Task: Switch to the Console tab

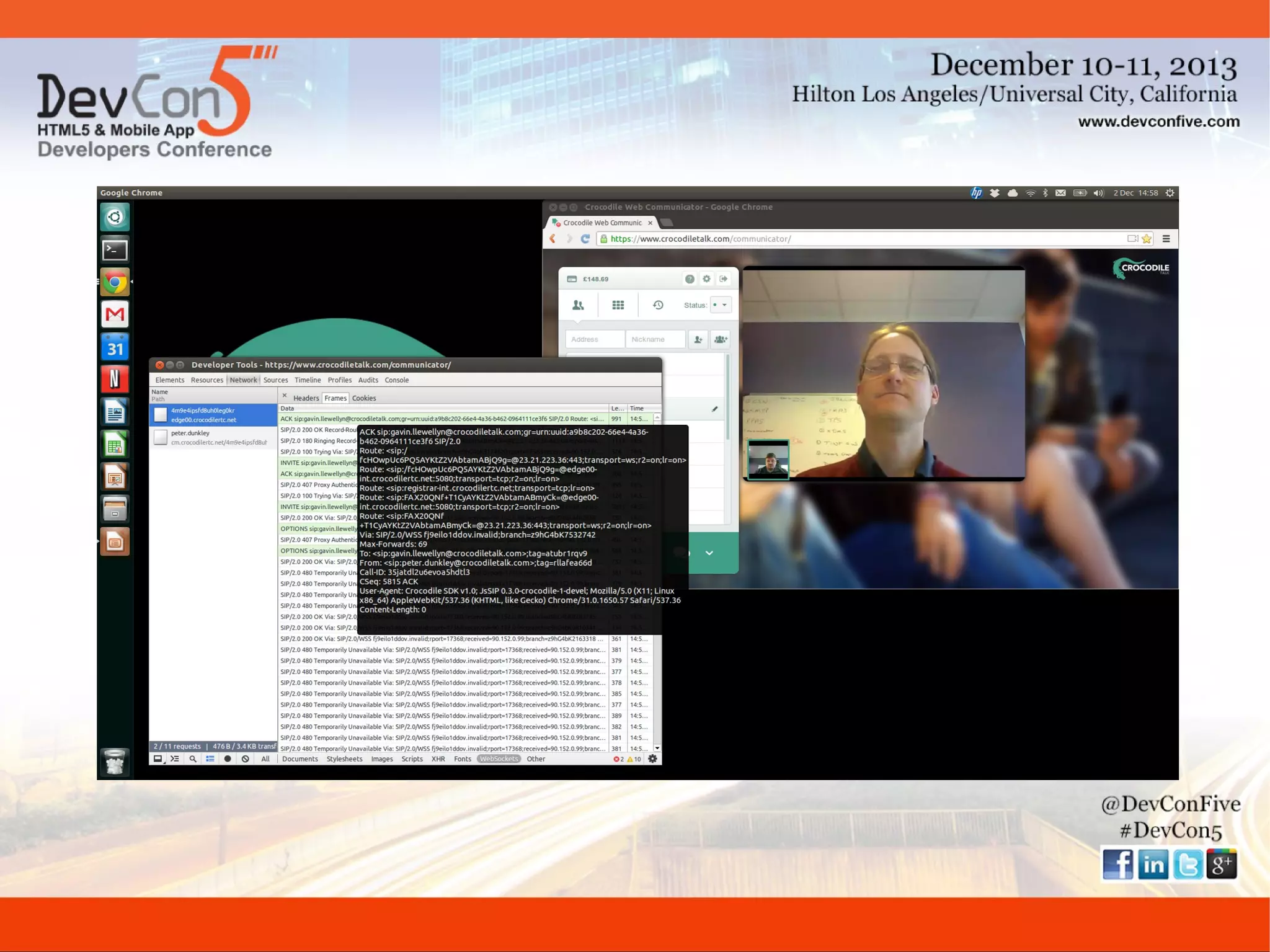Action: pyautogui.click(x=396, y=380)
